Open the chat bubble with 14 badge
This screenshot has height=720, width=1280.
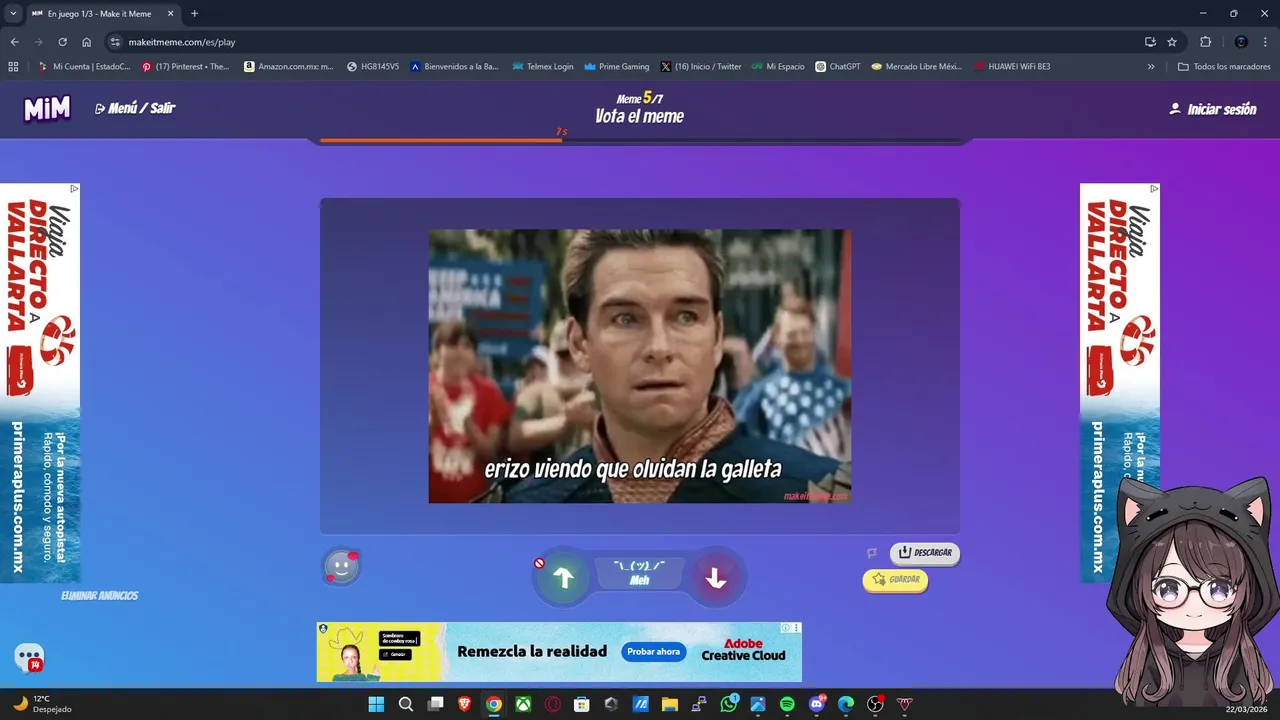29,658
